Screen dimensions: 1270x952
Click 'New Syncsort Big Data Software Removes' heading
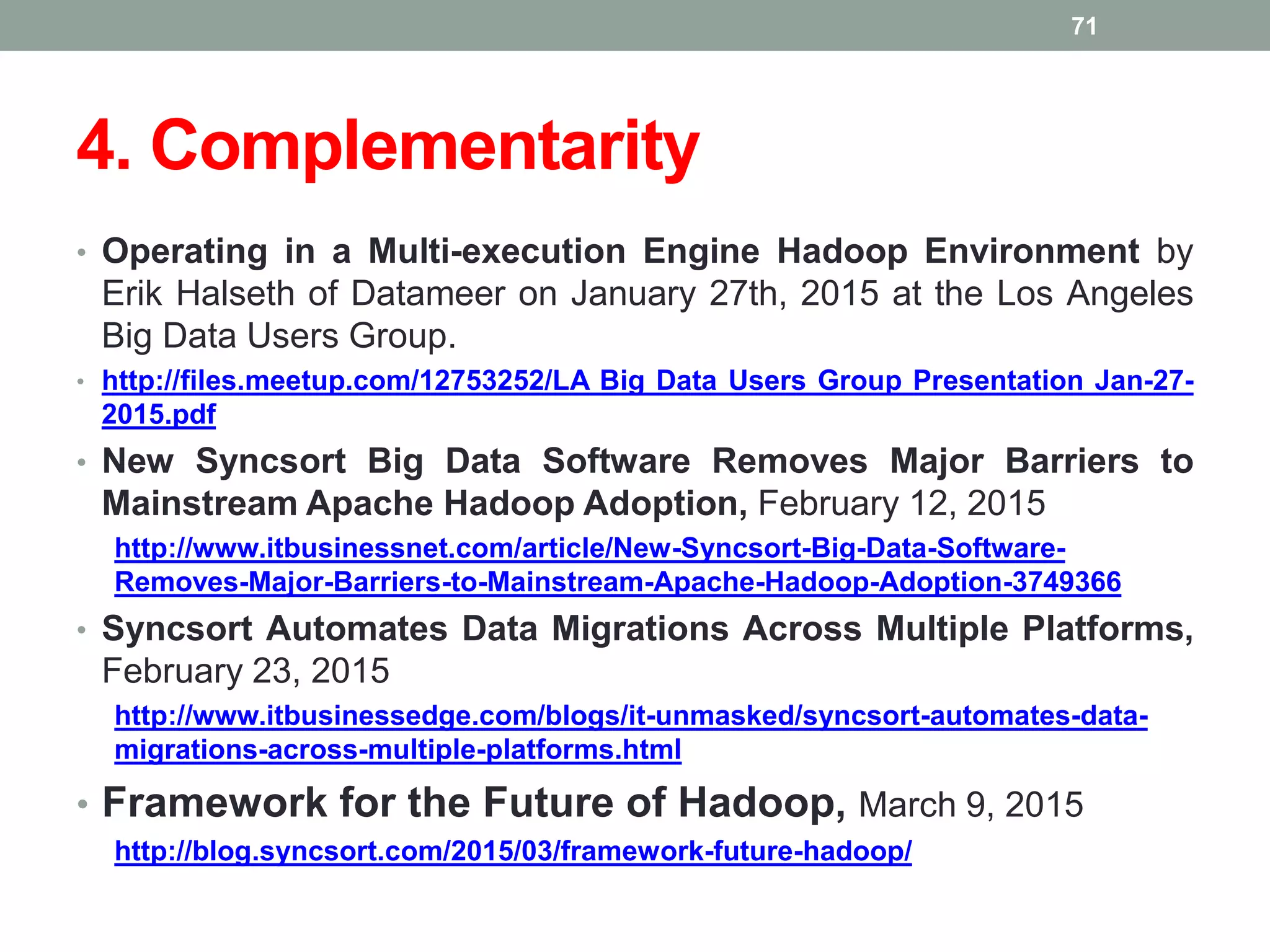(x=485, y=461)
